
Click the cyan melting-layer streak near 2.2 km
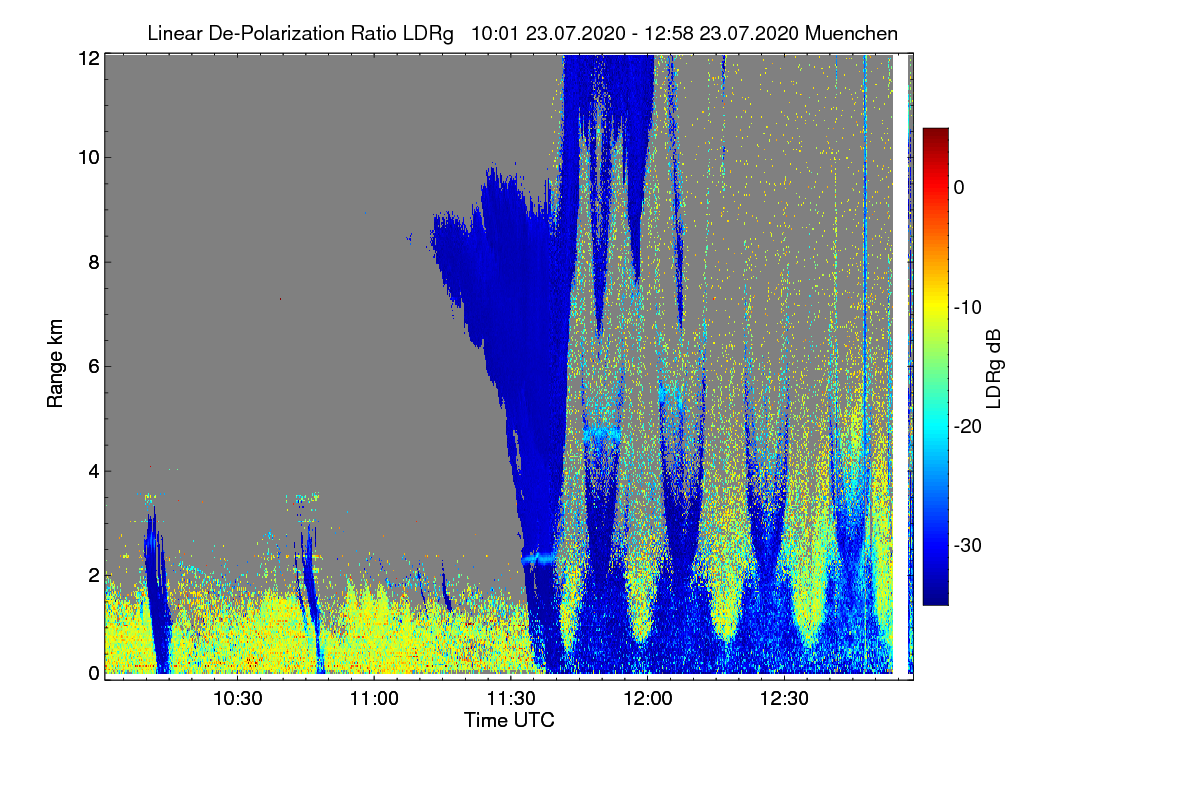[x=540, y=559]
